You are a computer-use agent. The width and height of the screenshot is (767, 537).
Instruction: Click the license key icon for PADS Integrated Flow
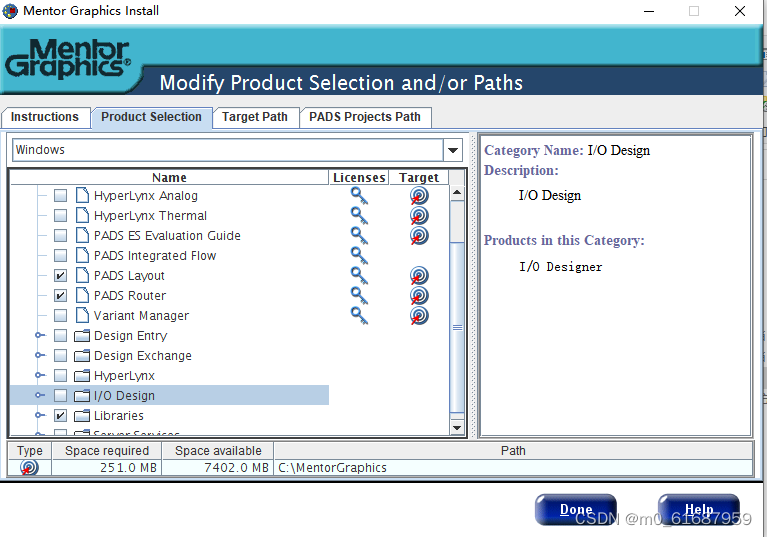coord(359,256)
